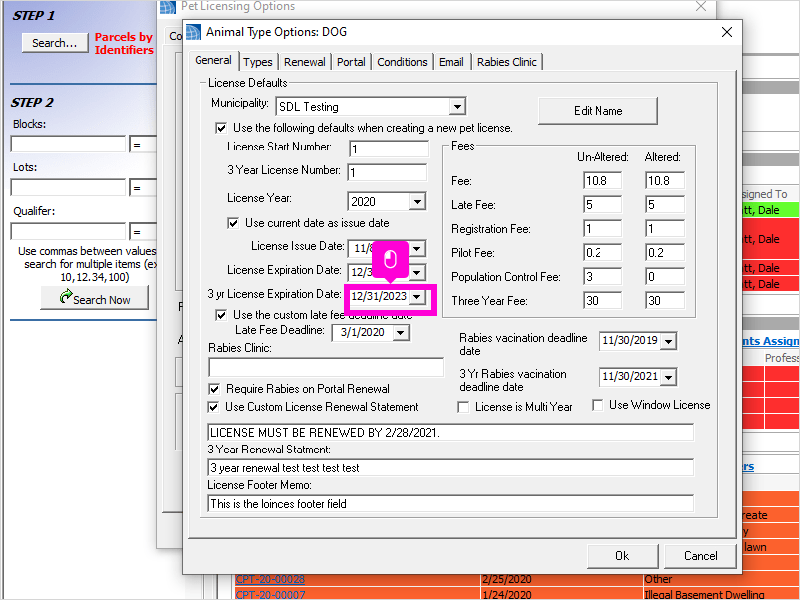Click the Rabies Clinic text field
Viewport: 800px width, 600px height.
click(326, 367)
